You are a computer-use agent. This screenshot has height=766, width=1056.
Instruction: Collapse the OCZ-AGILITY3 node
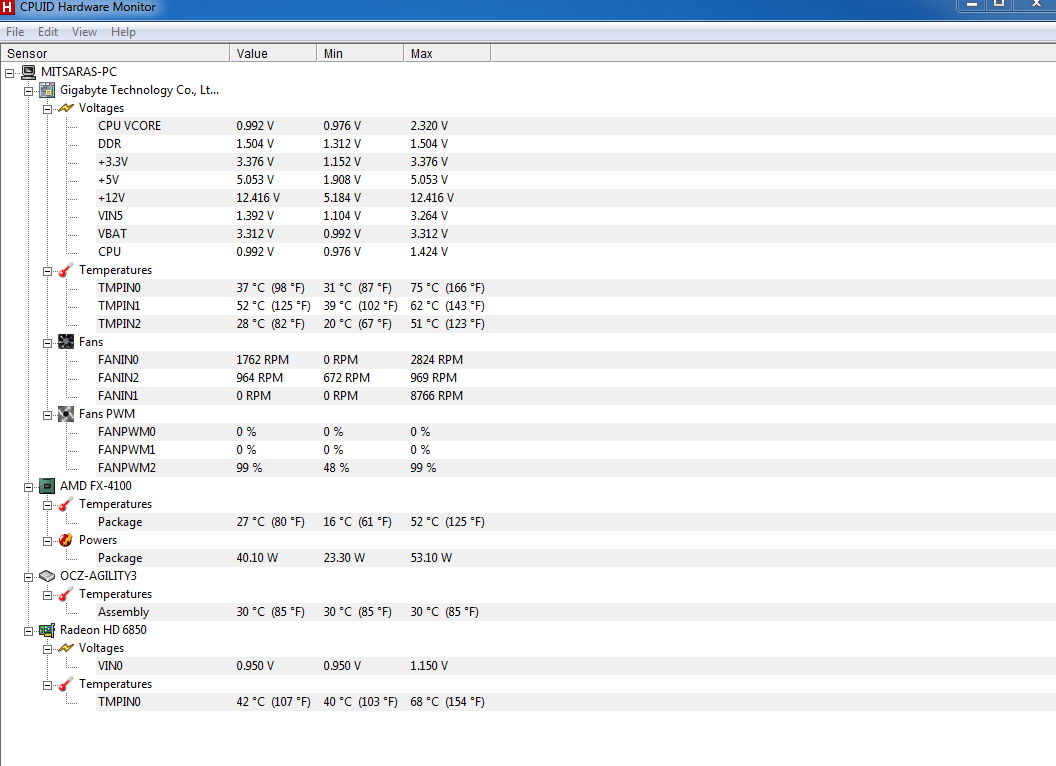28,577
